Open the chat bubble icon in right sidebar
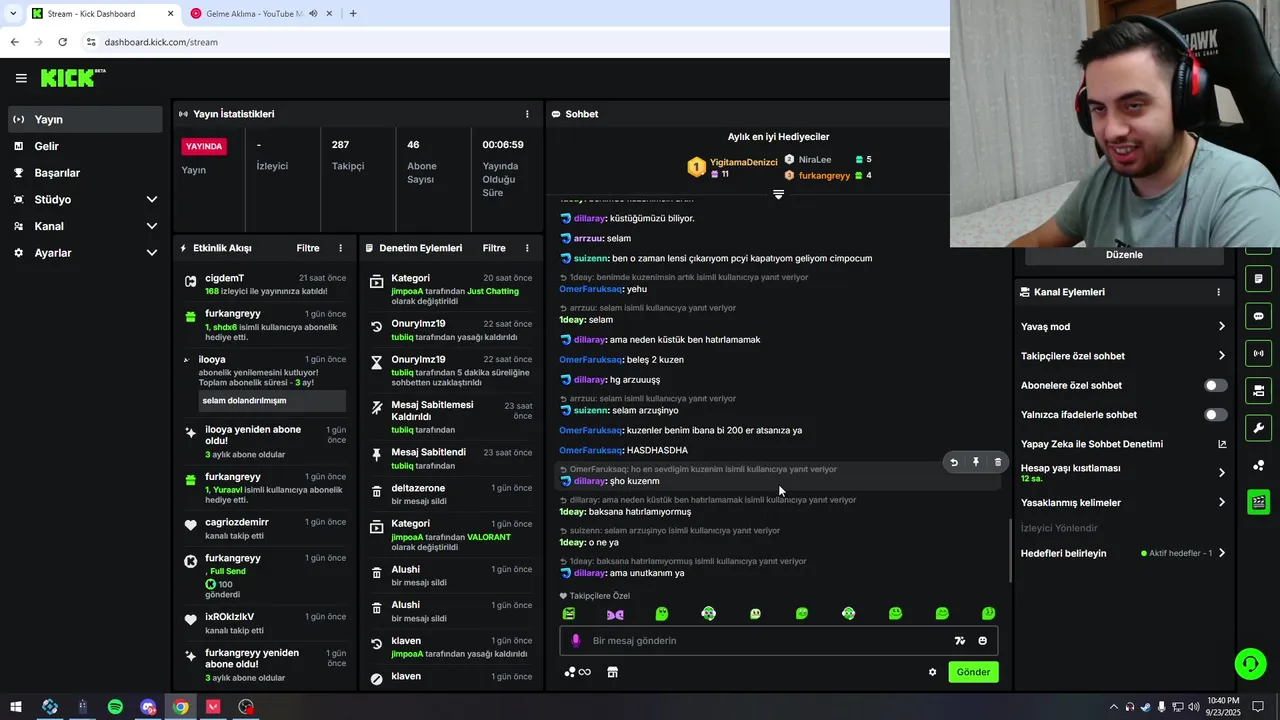This screenshot has height=720, width=1280. 1258,316
